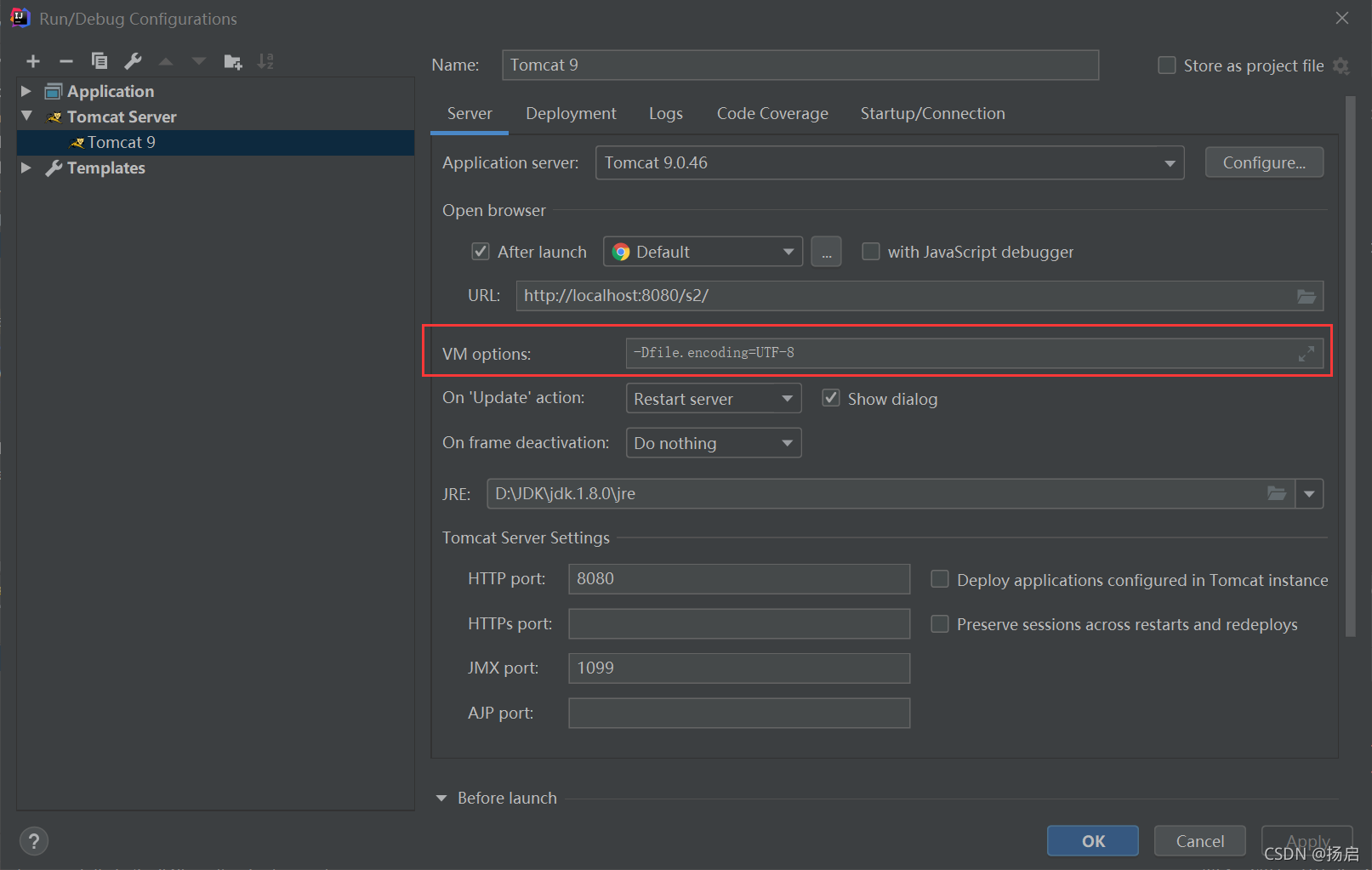
Task: Switch to the Server tab
Action: pyautogui.click(x=470, y=113)
